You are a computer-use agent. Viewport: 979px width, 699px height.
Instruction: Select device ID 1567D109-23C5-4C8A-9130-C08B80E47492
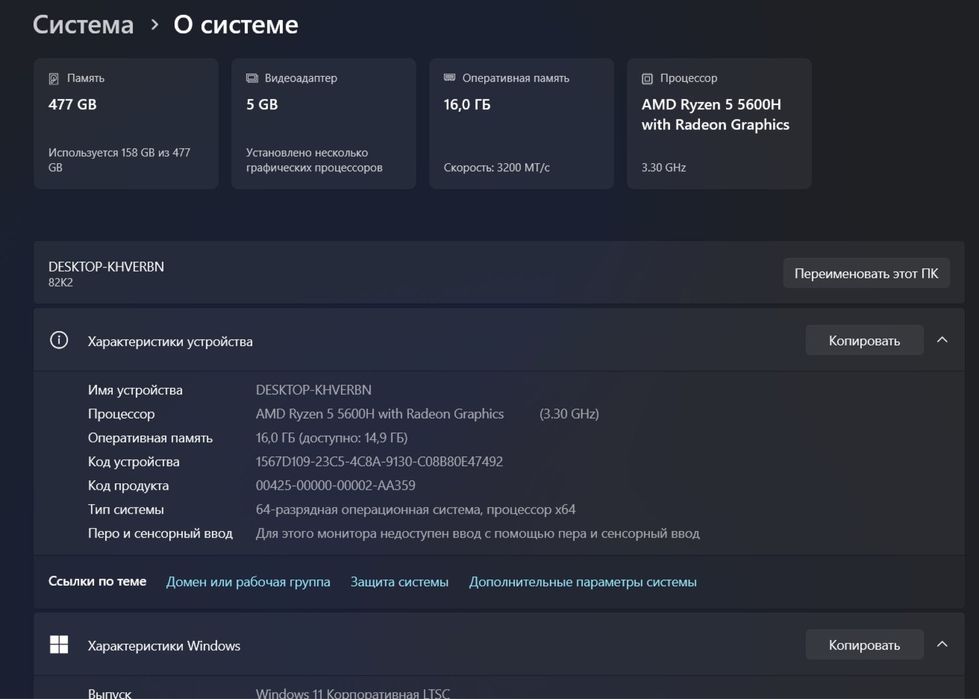(x=379, y=462)
